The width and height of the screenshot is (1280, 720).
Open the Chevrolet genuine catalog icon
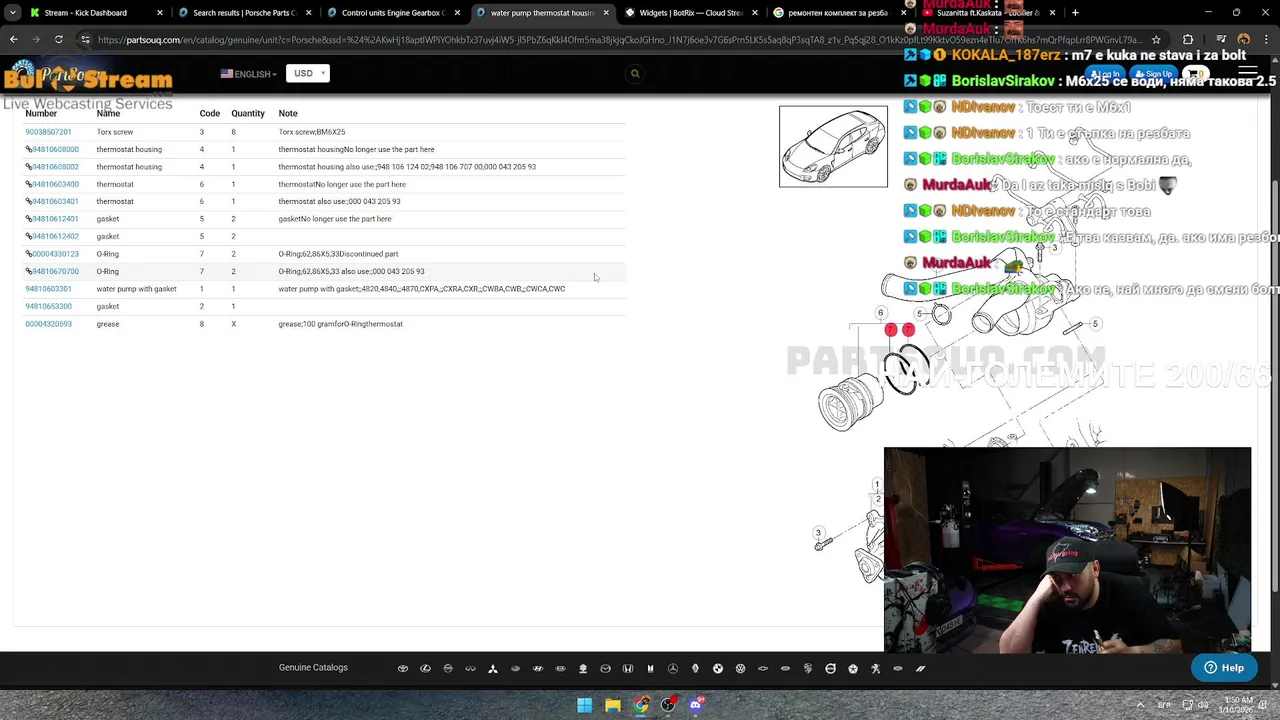(763, 668)
